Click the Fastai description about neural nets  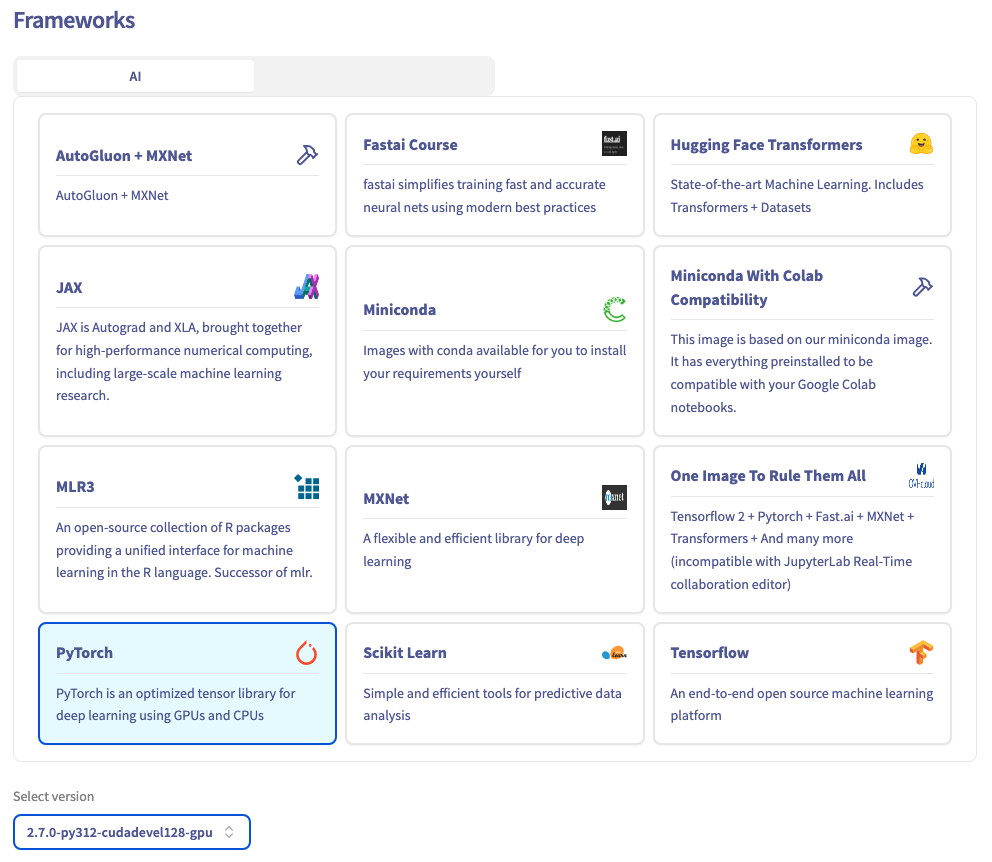[484, 196]
